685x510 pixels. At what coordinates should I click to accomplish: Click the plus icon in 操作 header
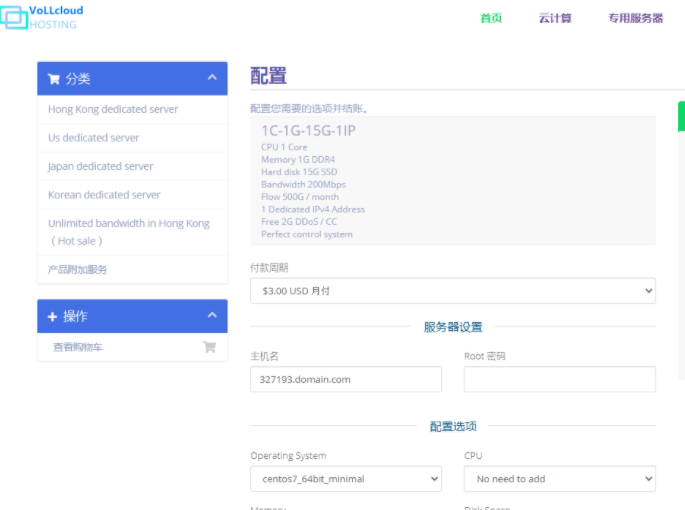click(x=52, y=317)
